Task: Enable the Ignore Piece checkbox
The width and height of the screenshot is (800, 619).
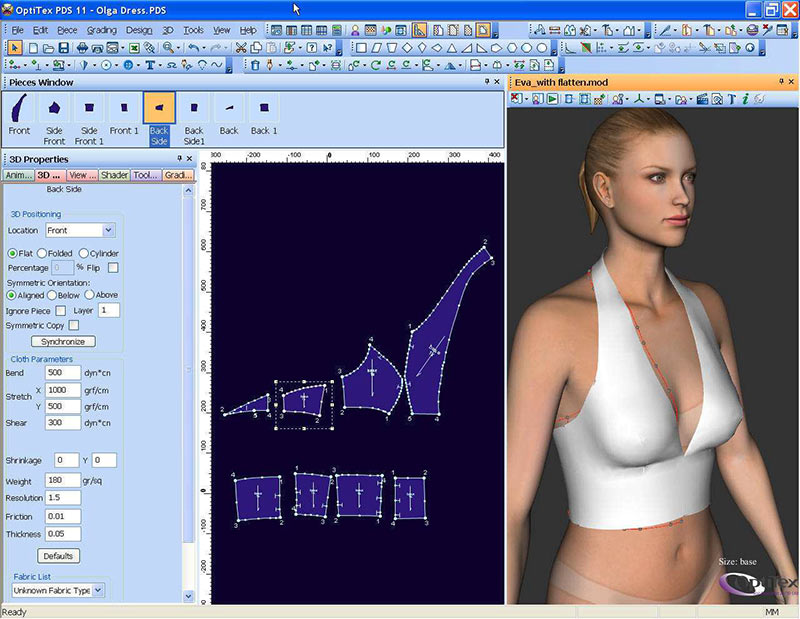Action: coord(61,311)
